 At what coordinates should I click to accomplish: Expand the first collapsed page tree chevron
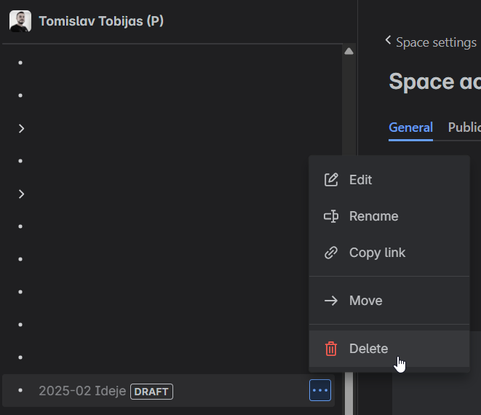click(x=21, y=128)
